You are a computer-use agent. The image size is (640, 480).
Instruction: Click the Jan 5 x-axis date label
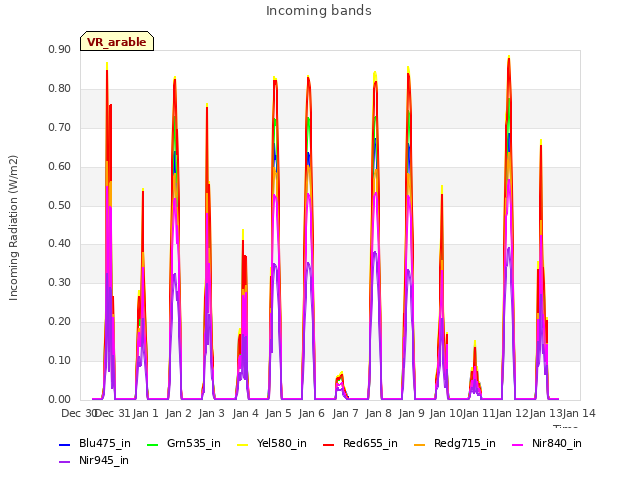278,413
